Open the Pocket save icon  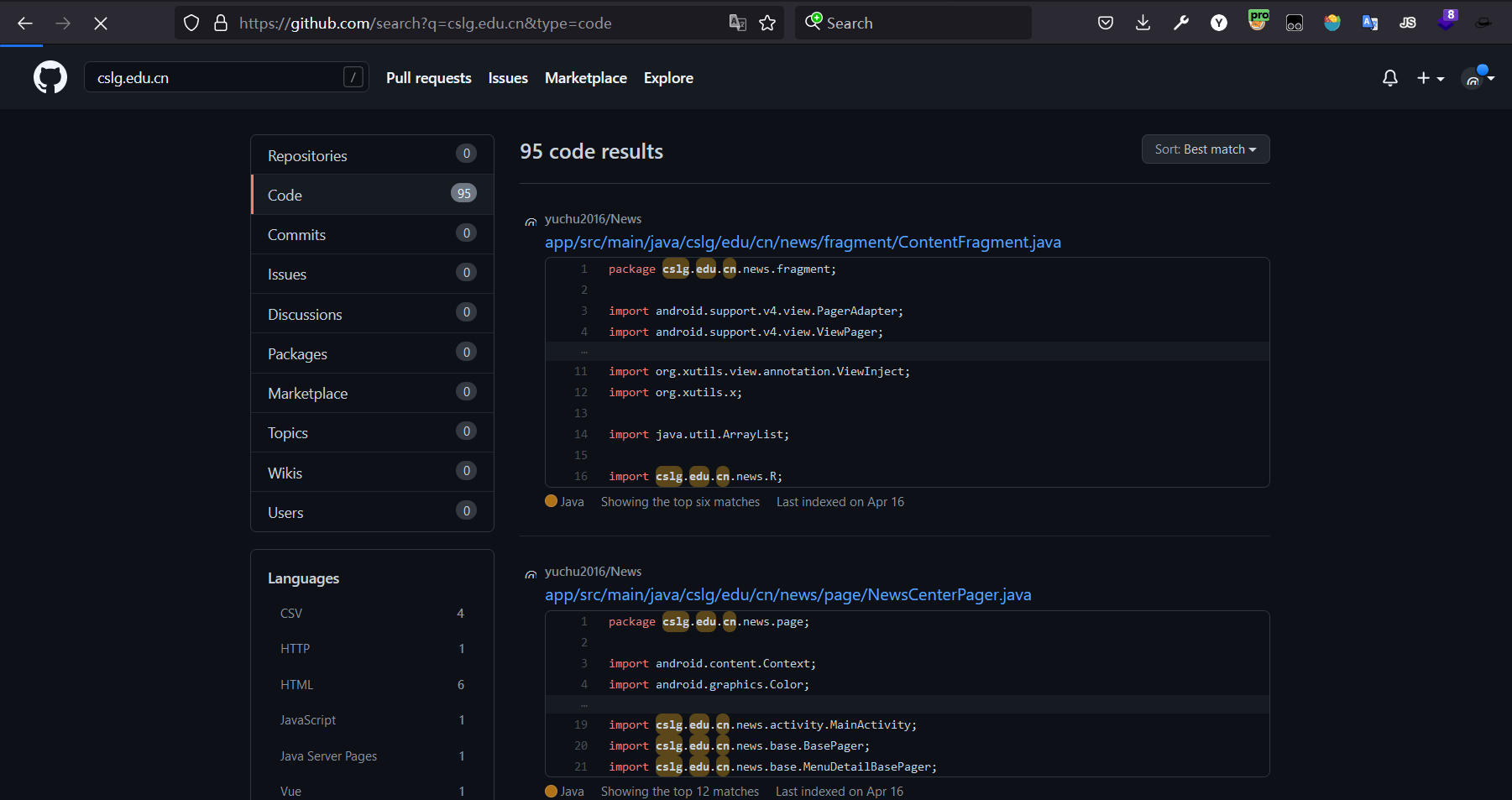(x=1106, y=23)
